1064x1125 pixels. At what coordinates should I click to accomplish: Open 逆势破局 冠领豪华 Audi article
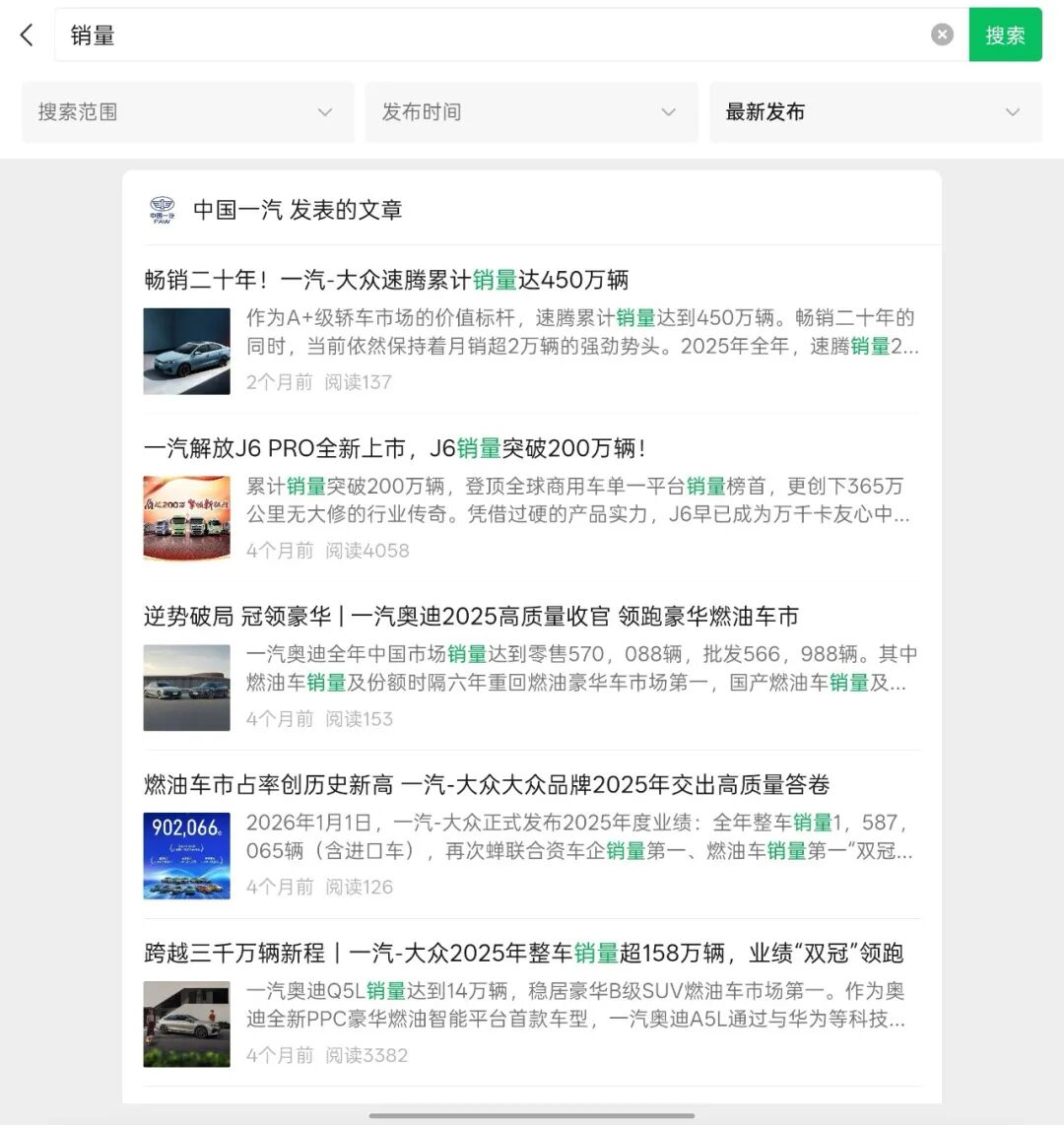coord(471,617)
